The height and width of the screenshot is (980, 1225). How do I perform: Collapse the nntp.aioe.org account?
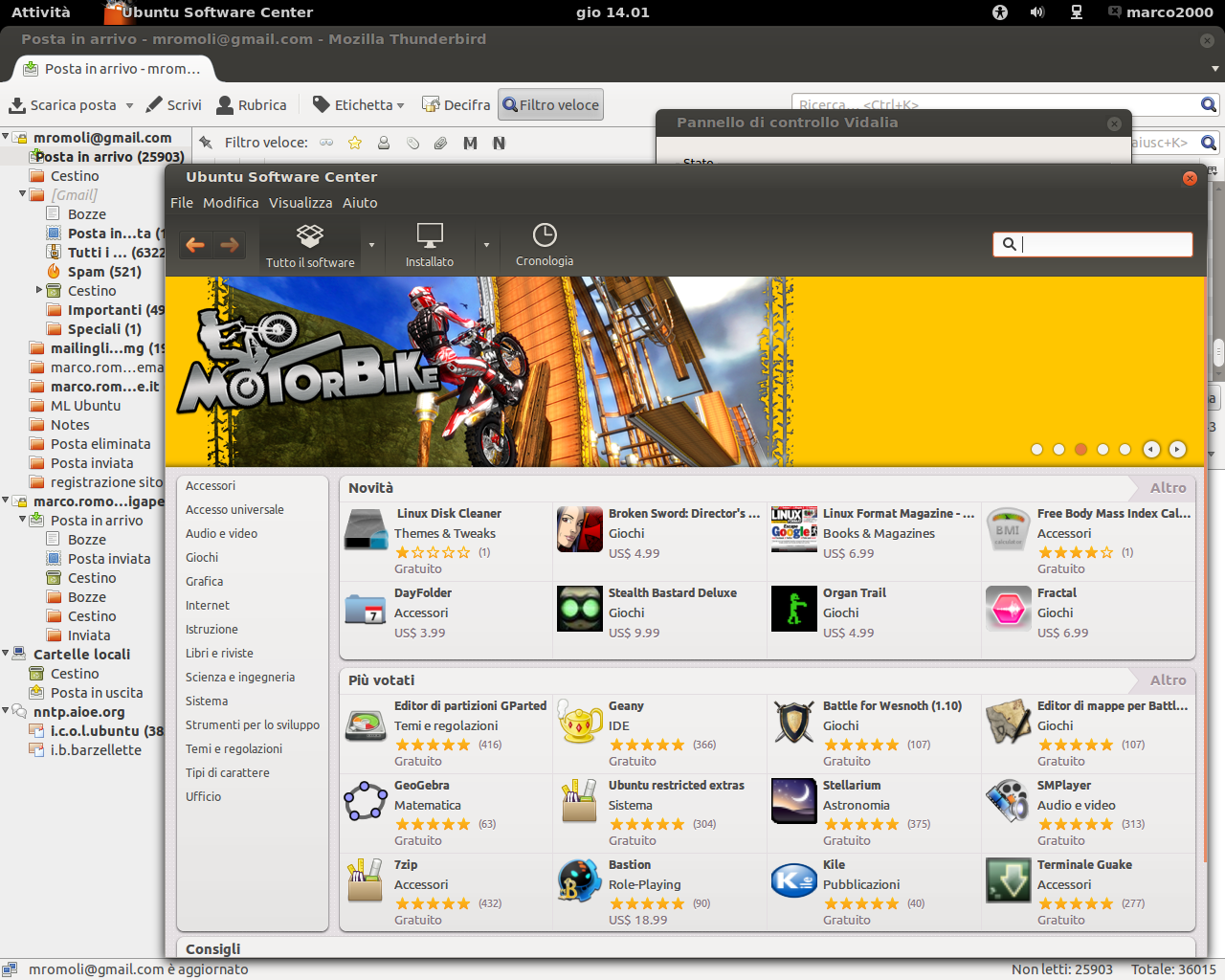(6, 710)
